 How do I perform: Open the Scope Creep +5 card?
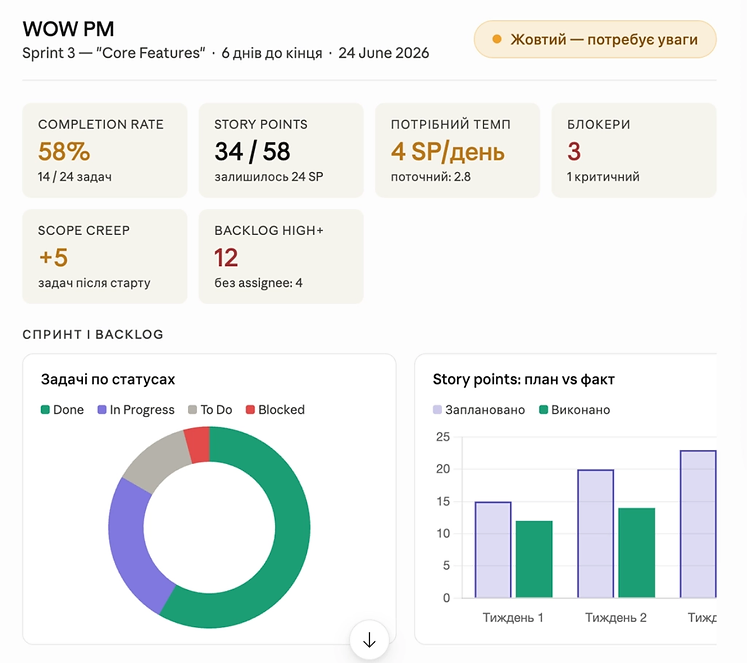pyautogui.click(x=105, y=256)
